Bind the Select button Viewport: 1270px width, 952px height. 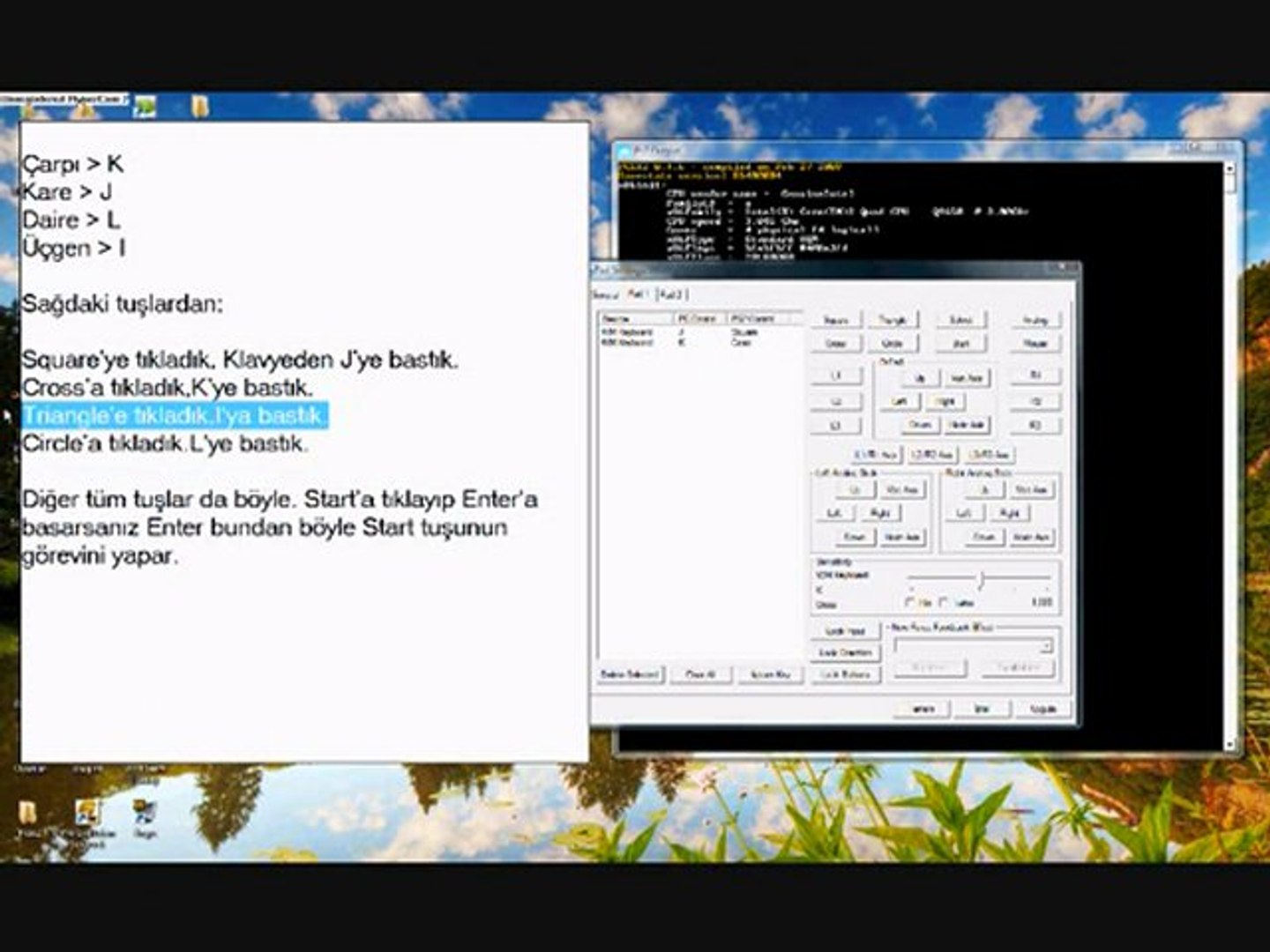coord(961,320)
